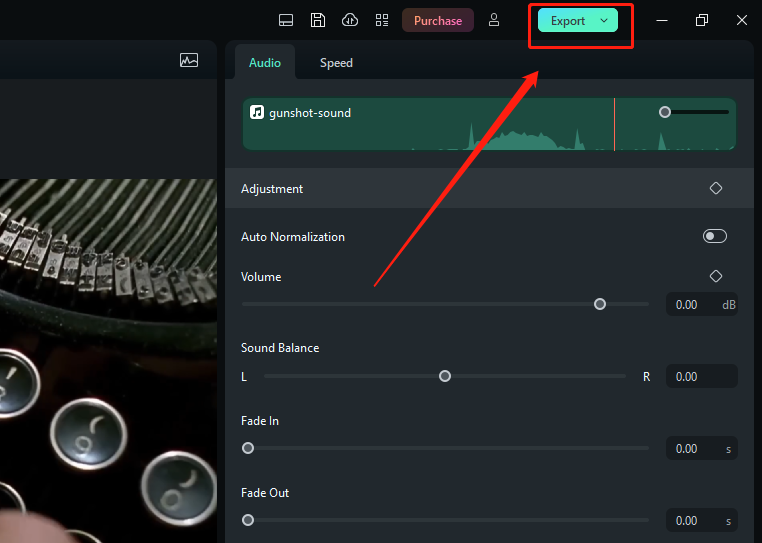Click the Adjustment keyframe diamond icon
Image resolution: width=762 pixels, height=543 pixels.
coord(716,188)
